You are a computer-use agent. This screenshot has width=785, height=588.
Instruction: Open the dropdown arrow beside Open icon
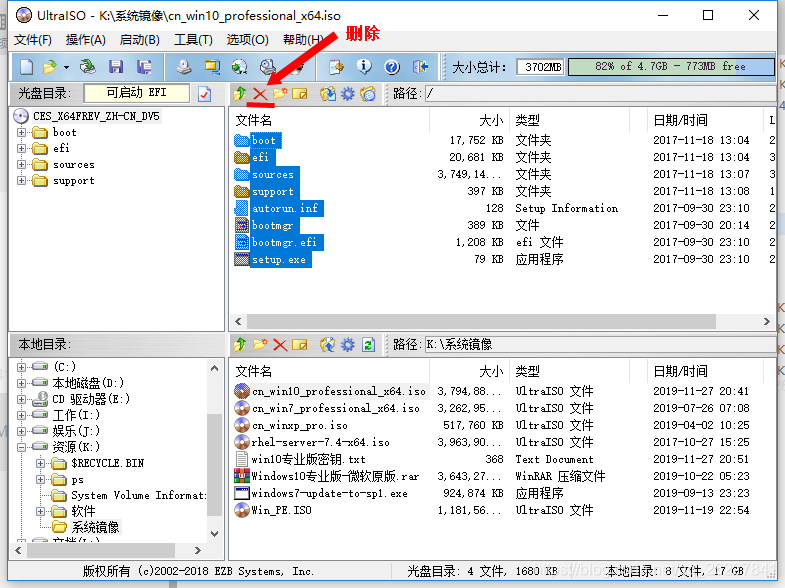click(x=66, y=67)
